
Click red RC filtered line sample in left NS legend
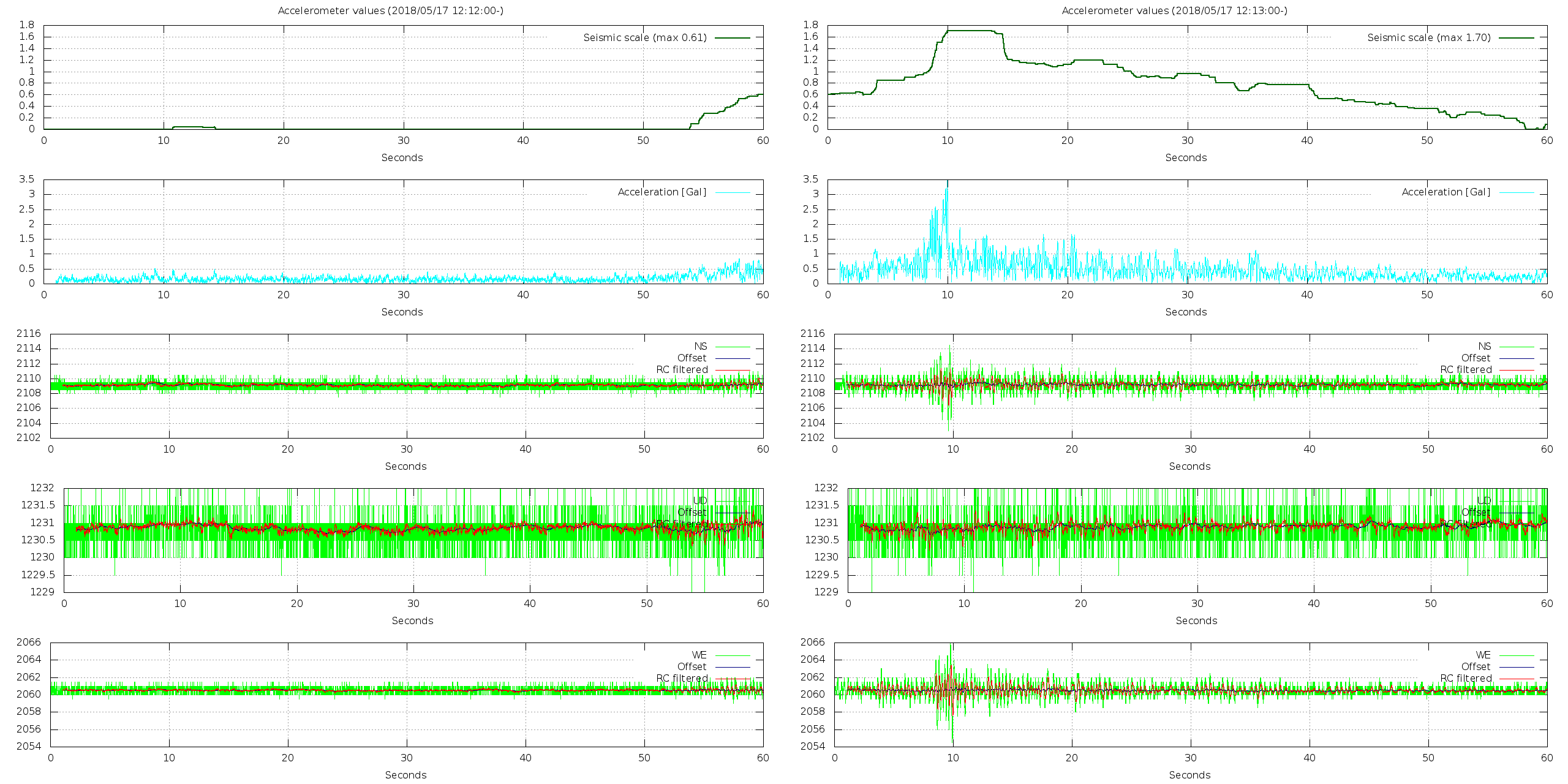tap(733, 370)
